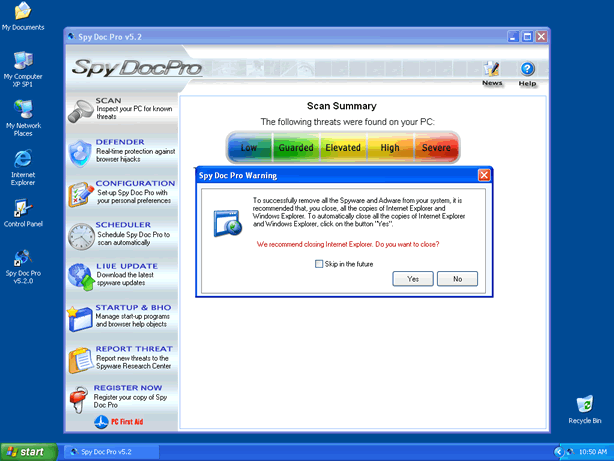
Task: Click the PC First Aid logo link
Action: coord(121,422)
